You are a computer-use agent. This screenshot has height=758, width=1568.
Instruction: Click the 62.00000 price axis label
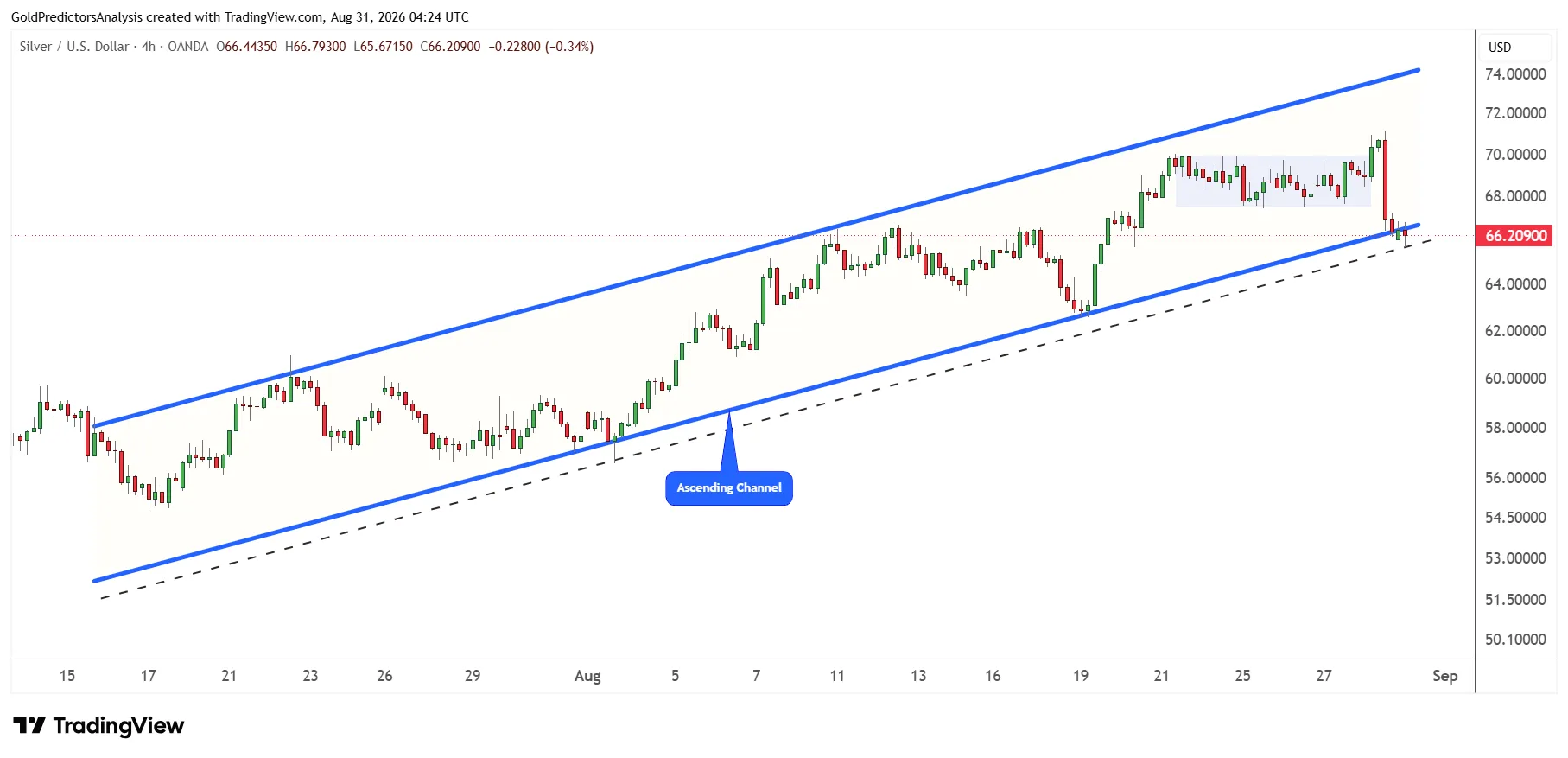pyautogui.click(x=1515, y=331)
